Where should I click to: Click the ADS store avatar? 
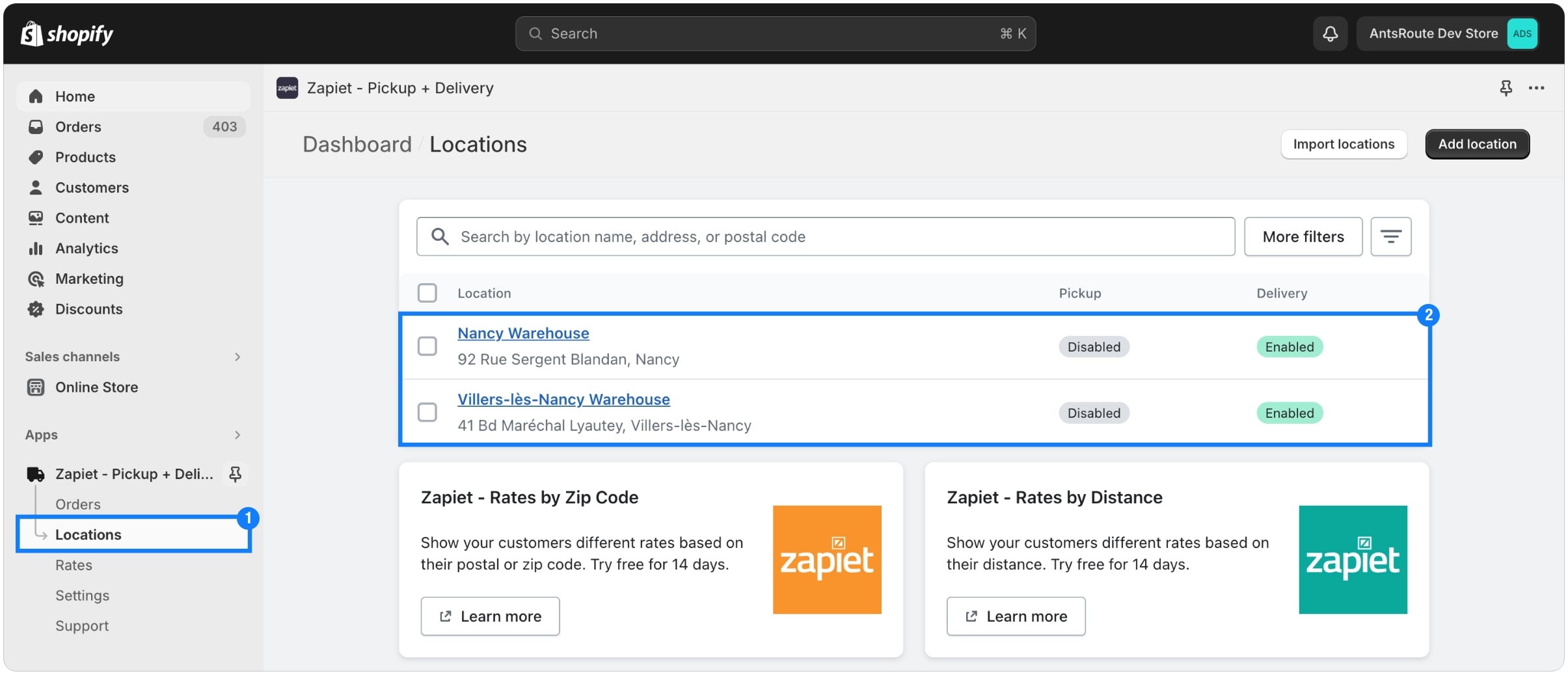(1522, 33)
